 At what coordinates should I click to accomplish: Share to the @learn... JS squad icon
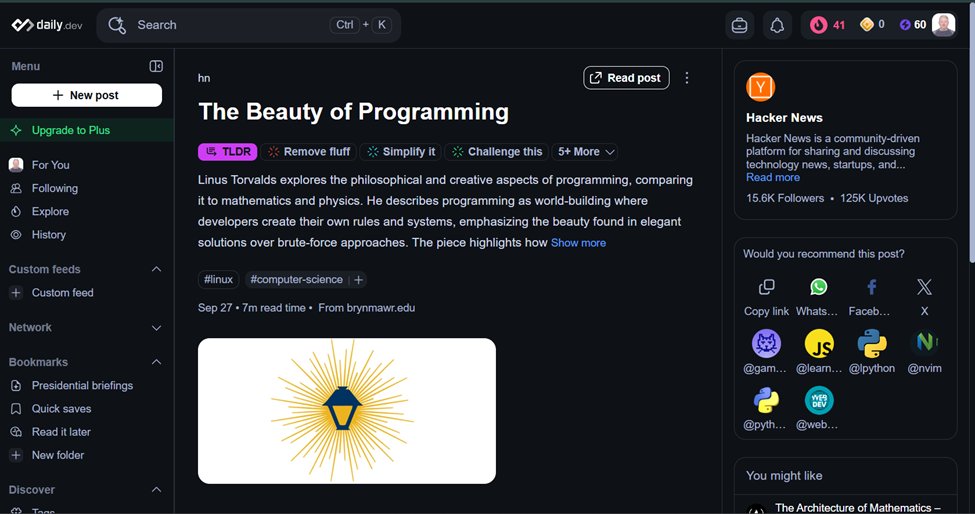819,343
